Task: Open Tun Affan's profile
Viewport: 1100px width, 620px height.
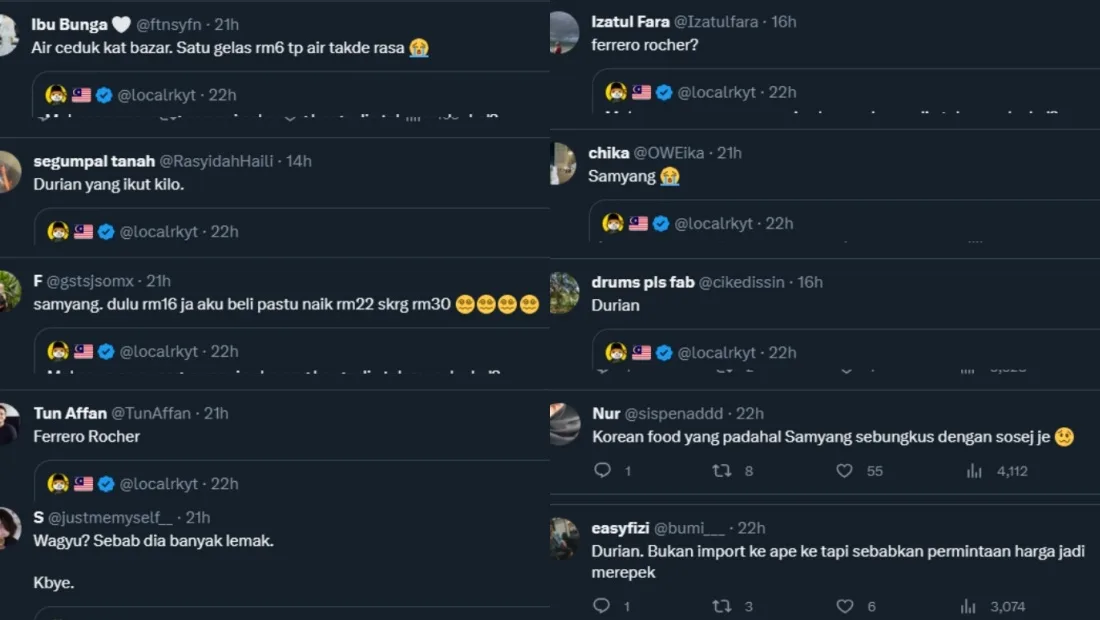Action: tap(70, 413)
